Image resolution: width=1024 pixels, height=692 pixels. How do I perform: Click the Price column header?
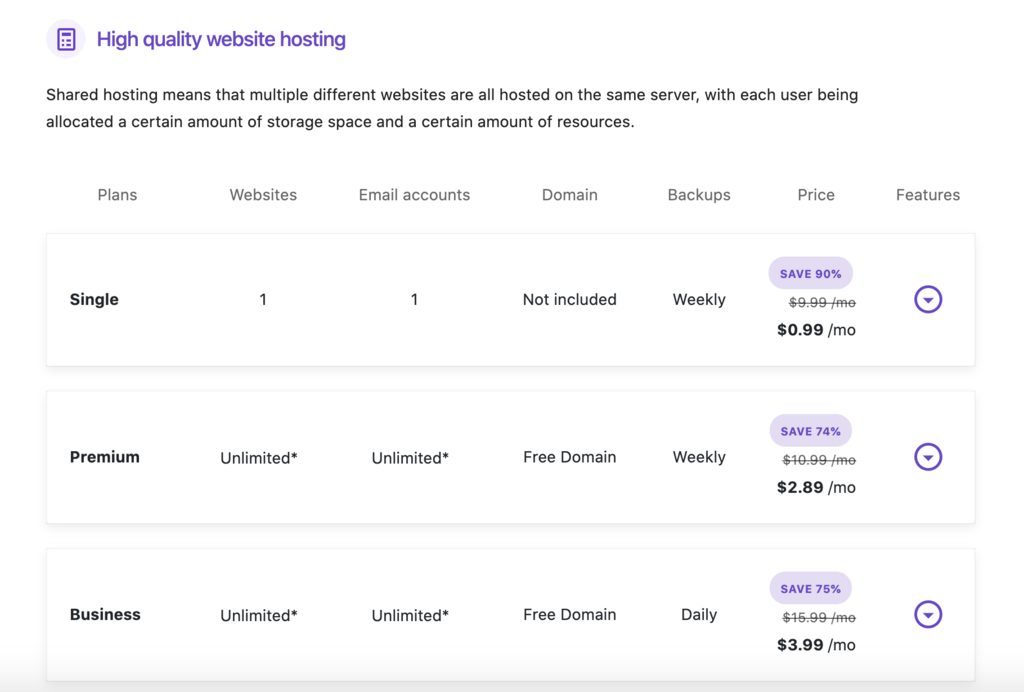point(815,195)
